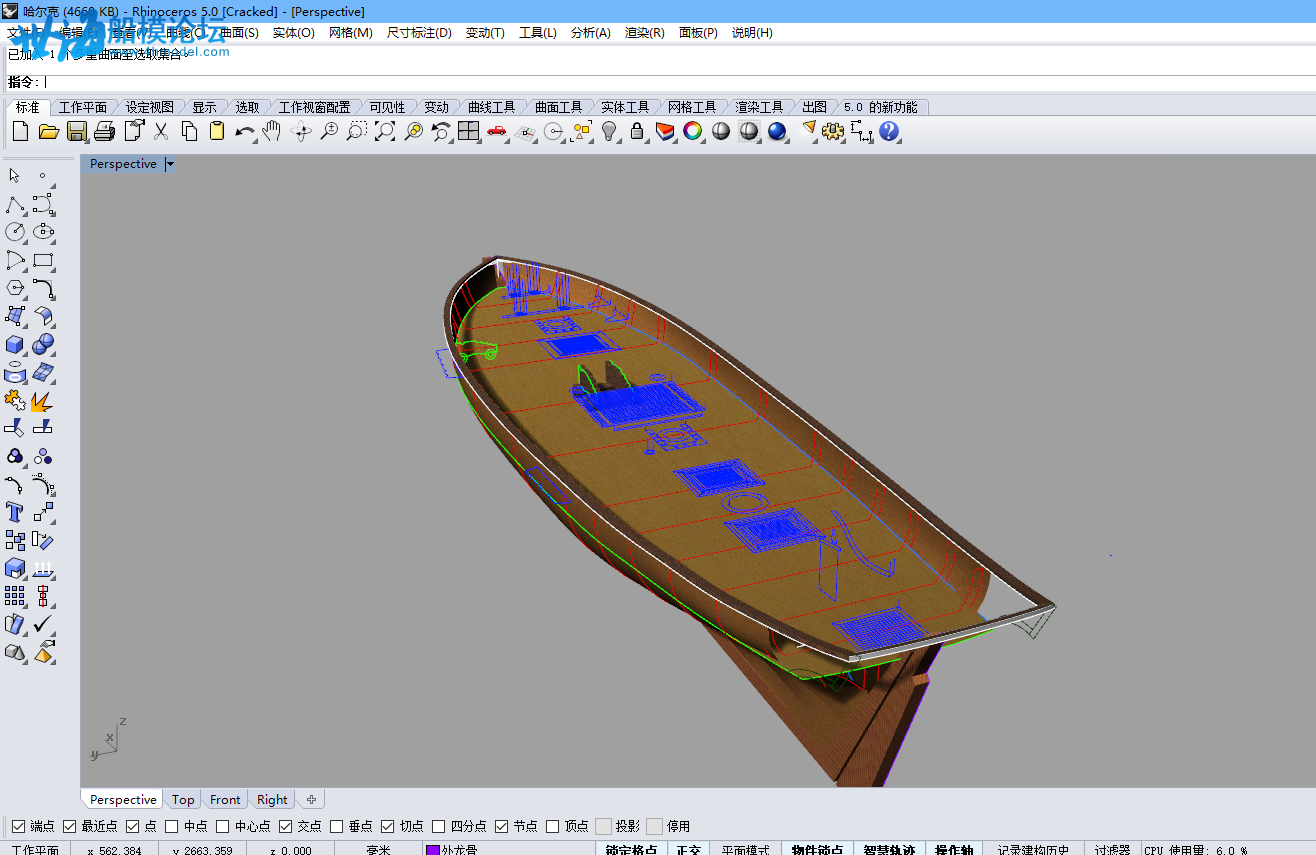The width and height of the screenshot is (1316, 855).
Task: Toggle 锁定格点 in the status bar
Action: click(631, 850)
